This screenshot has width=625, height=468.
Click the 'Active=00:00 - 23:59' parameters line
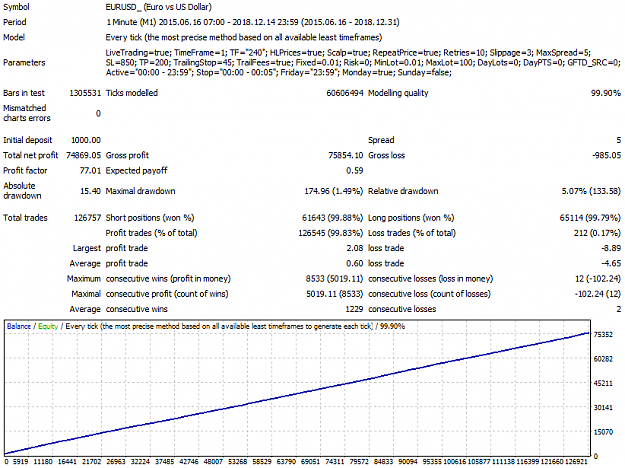[x=278, y=73]
